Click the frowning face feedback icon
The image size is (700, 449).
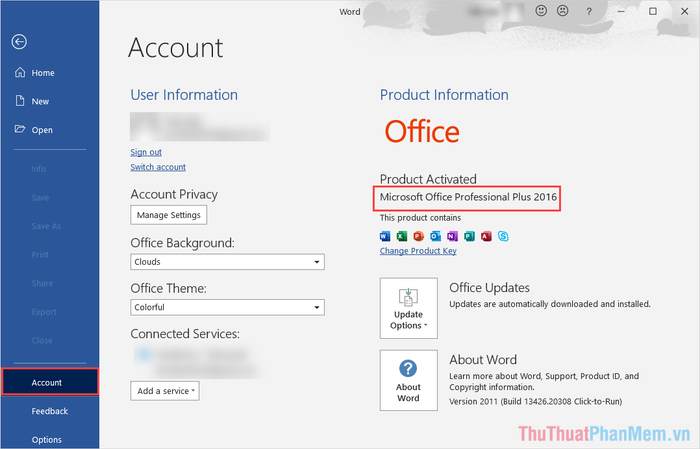tap(563, 10)
